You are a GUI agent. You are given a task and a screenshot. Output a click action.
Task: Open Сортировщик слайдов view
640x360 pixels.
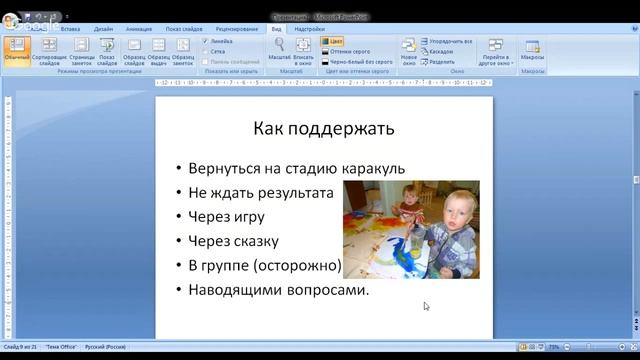coord(49,51)
